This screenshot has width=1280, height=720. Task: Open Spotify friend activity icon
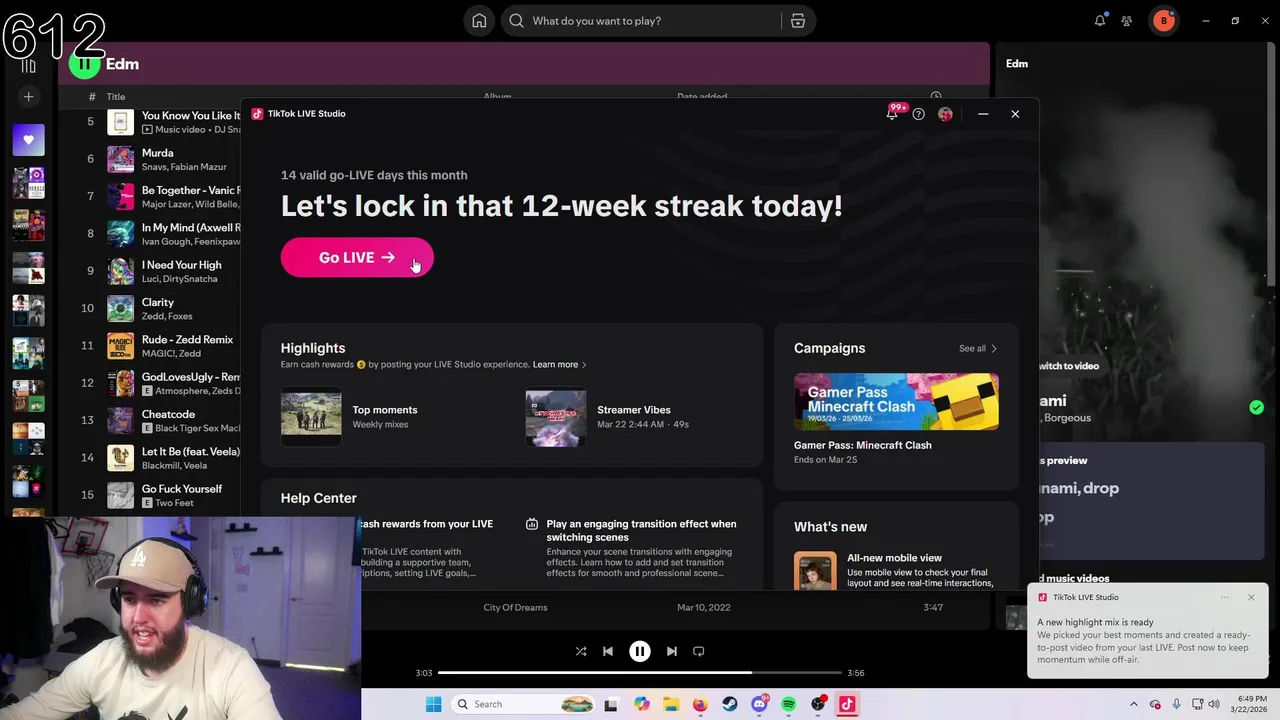pos(1127,21)
